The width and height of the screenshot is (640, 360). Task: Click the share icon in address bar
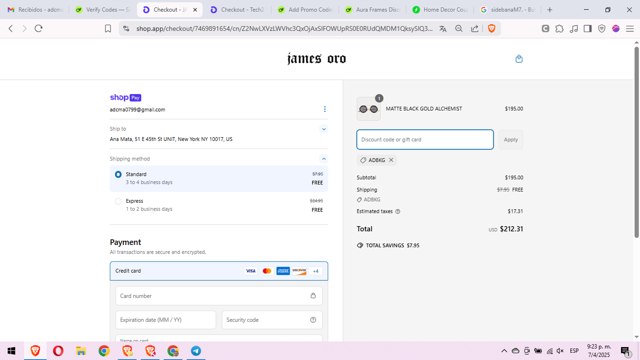click(x=475, y=29)
